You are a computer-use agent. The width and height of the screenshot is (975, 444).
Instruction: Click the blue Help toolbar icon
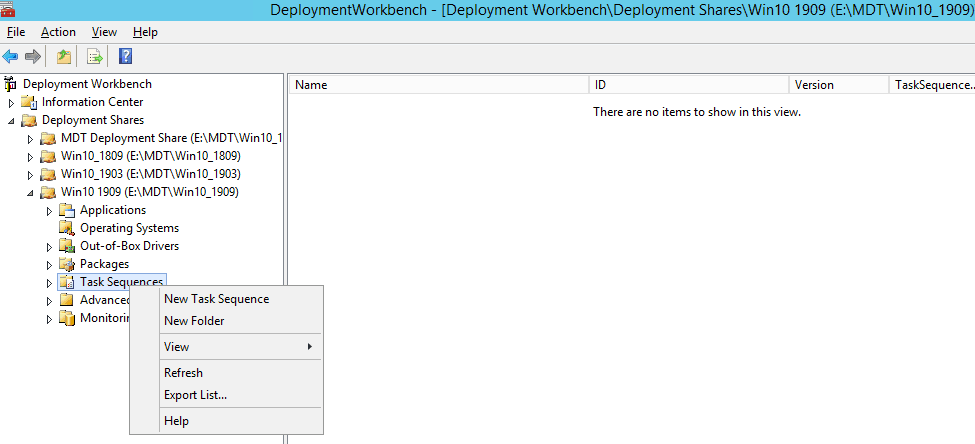125,57
